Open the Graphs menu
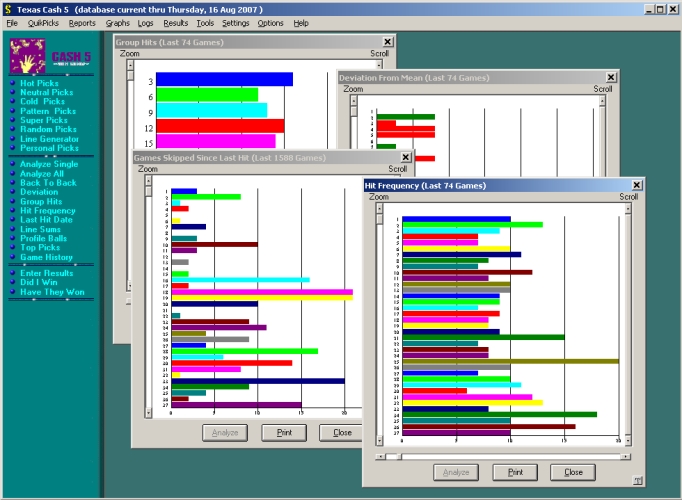The image size is (682, 500). [x=117, y=23]
